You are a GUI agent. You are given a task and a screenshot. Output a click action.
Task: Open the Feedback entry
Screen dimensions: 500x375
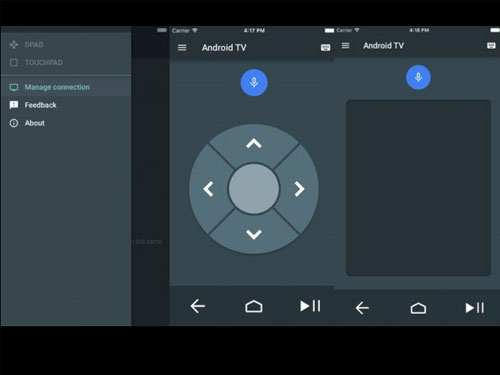pyautogui.click(x=66, y=105)
